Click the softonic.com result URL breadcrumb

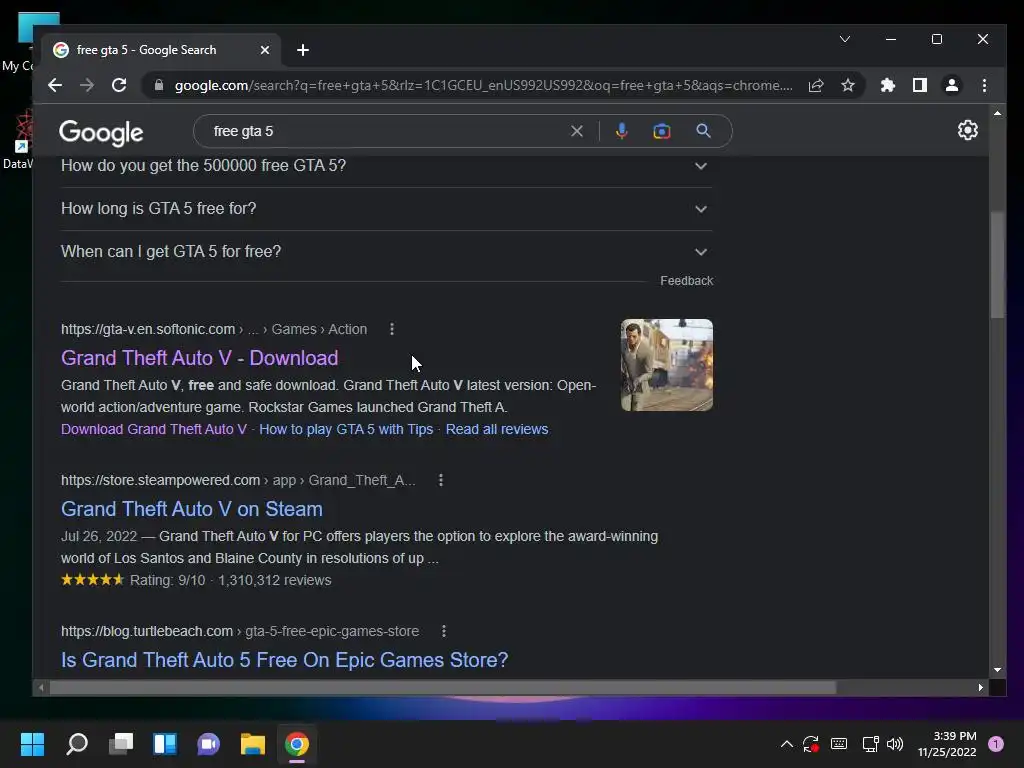point(214,329)
